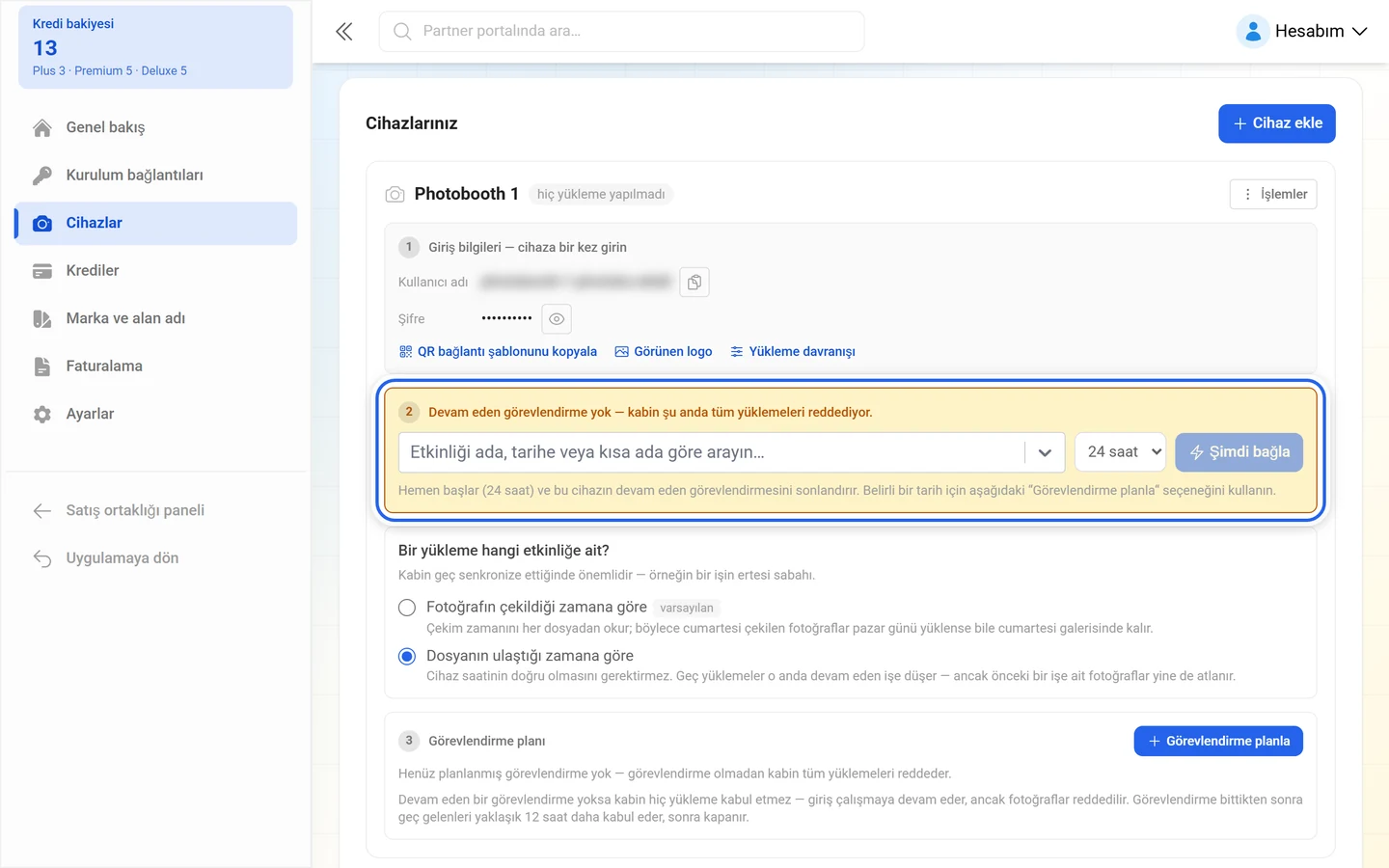
Task: Open Faturalama in the sidebar
Action: [155, 366]
